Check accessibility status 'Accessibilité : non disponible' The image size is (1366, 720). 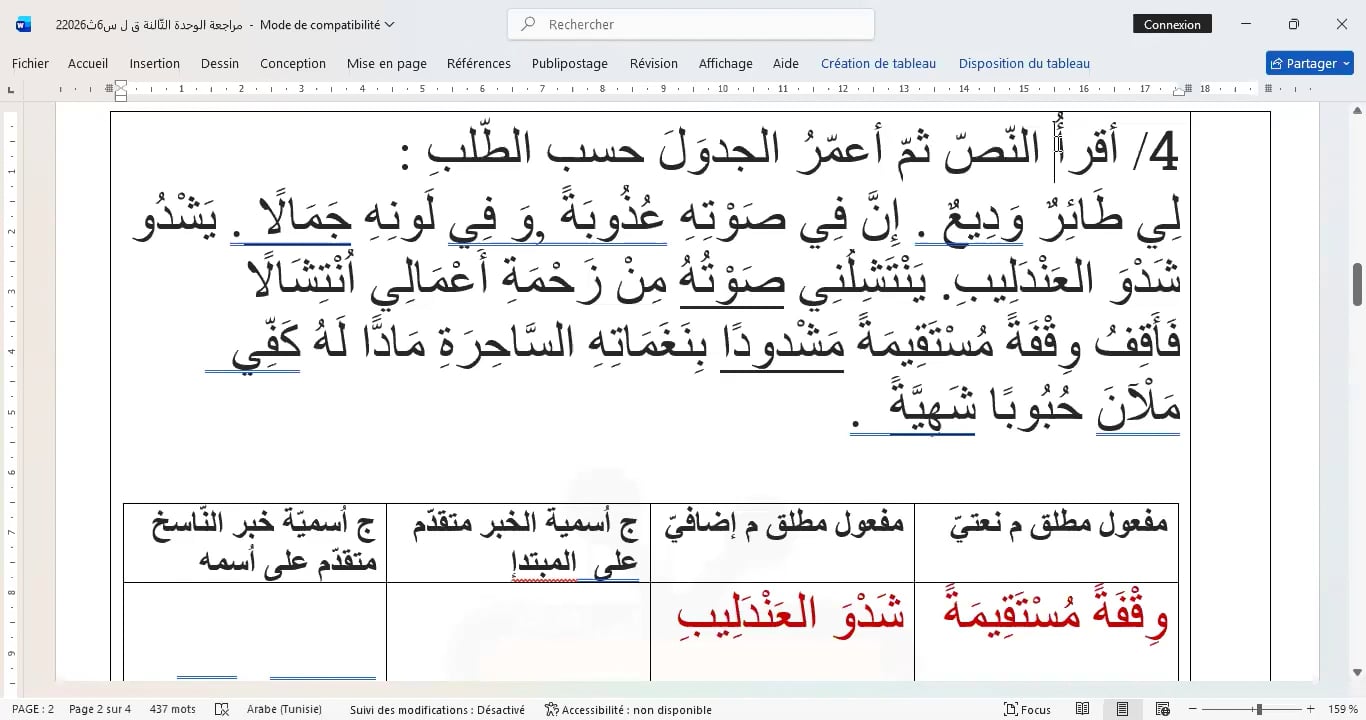(x=628, y=709)
